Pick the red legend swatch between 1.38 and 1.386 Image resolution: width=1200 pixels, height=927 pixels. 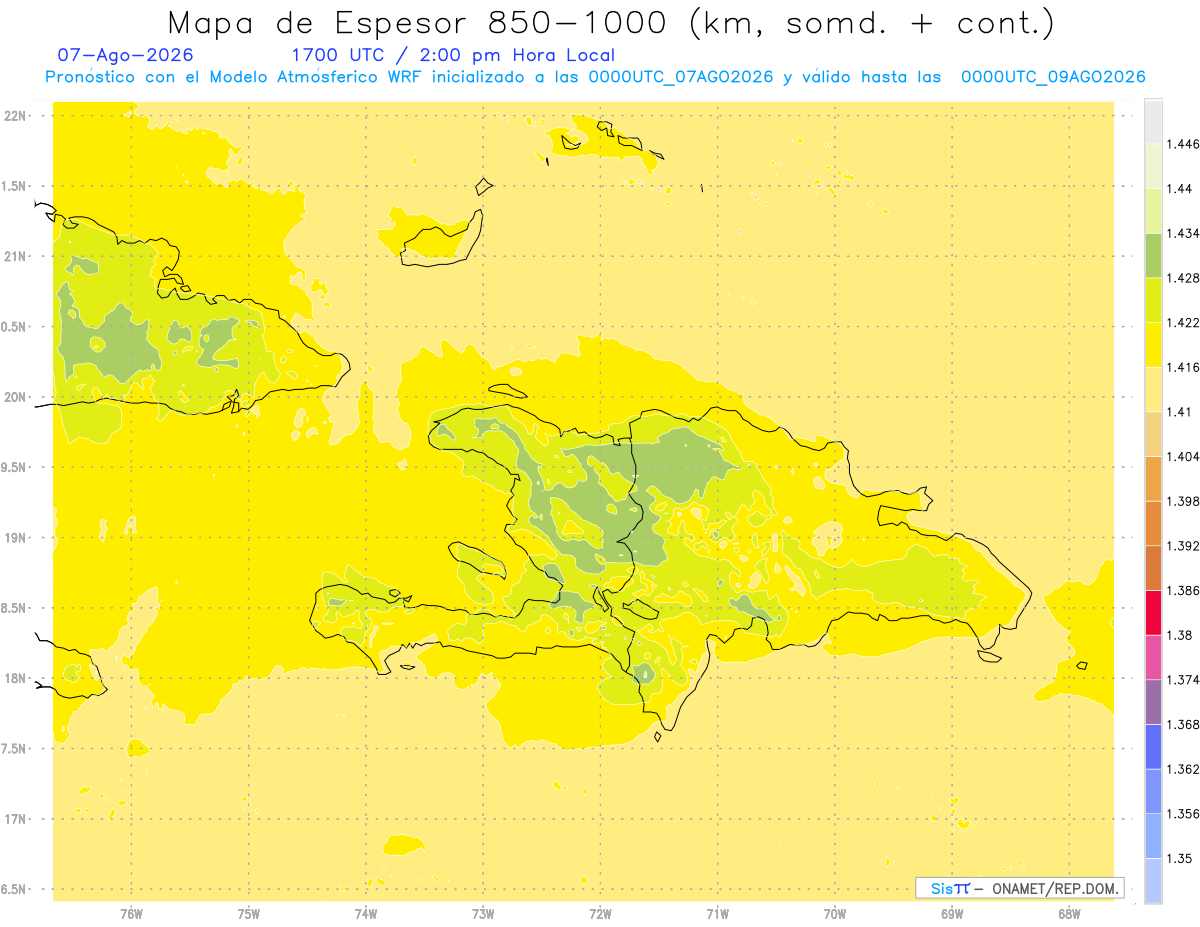[x=1153, y=613]
